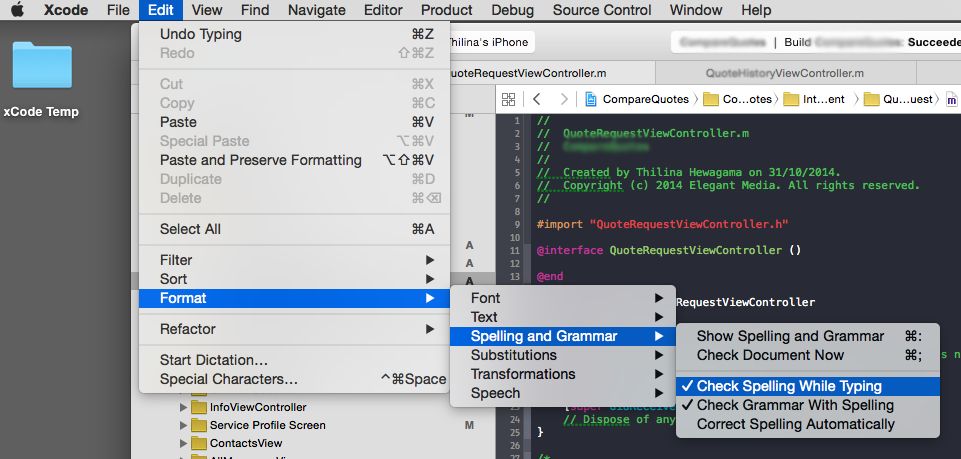Open the Xcode application menu

pos(66,10)
